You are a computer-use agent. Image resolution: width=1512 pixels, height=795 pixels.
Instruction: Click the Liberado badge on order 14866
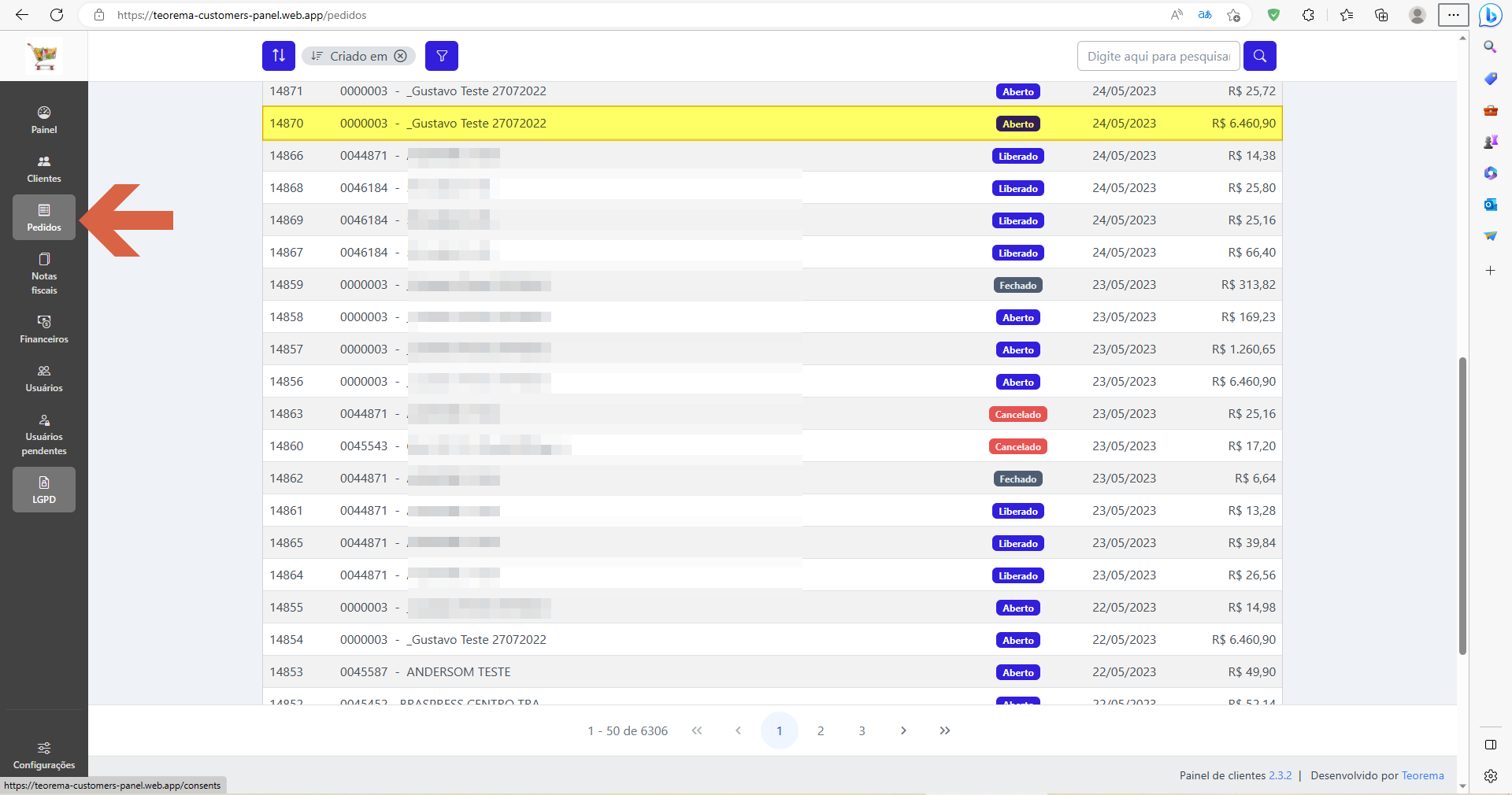coord(1018,156)
